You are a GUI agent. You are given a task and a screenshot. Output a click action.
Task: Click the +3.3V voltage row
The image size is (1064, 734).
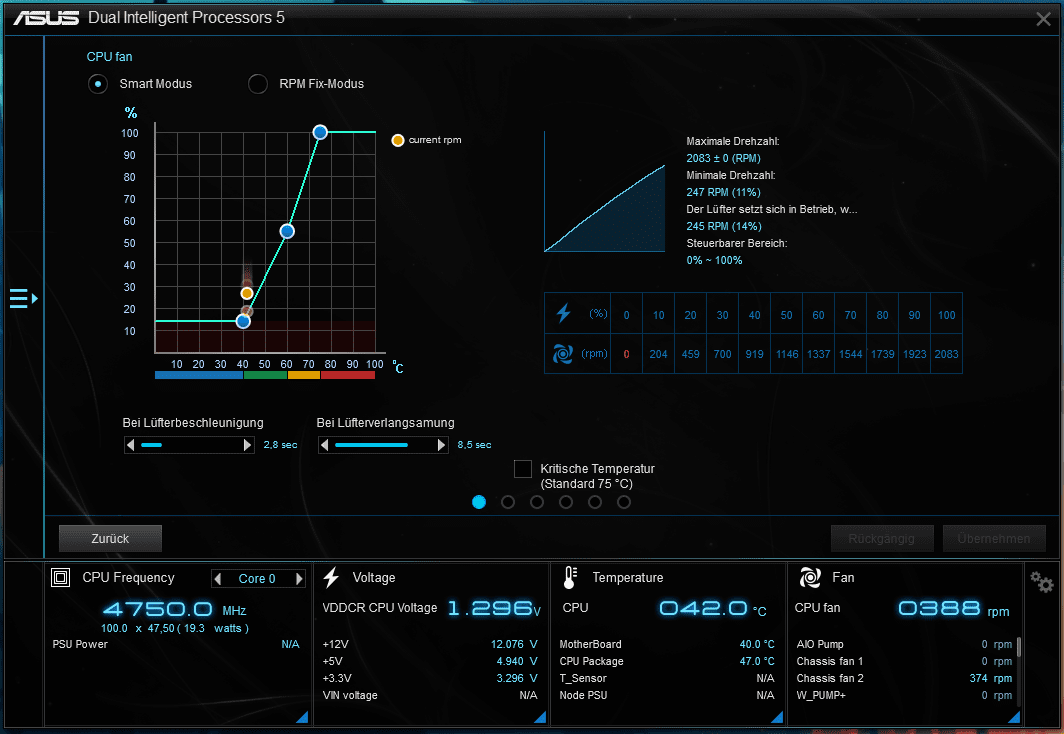coord(430,678)
